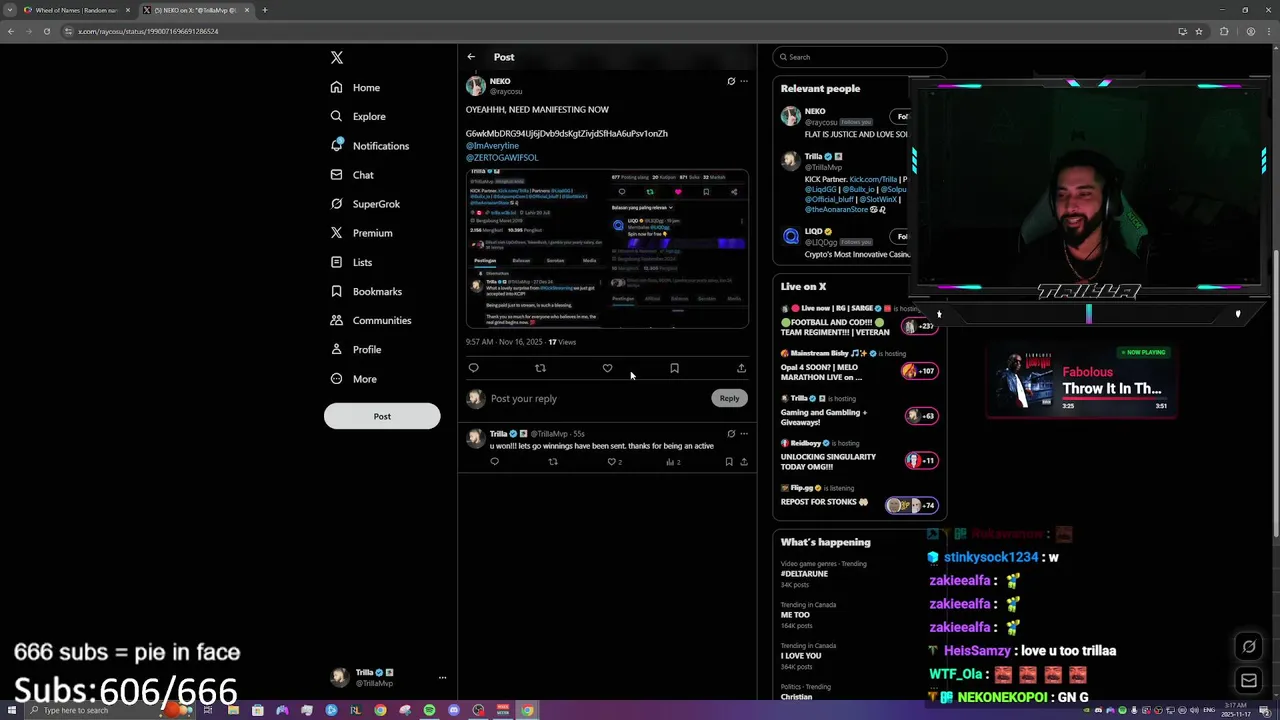
Task: Open SuperGrok
Action: tap(364, 204)
